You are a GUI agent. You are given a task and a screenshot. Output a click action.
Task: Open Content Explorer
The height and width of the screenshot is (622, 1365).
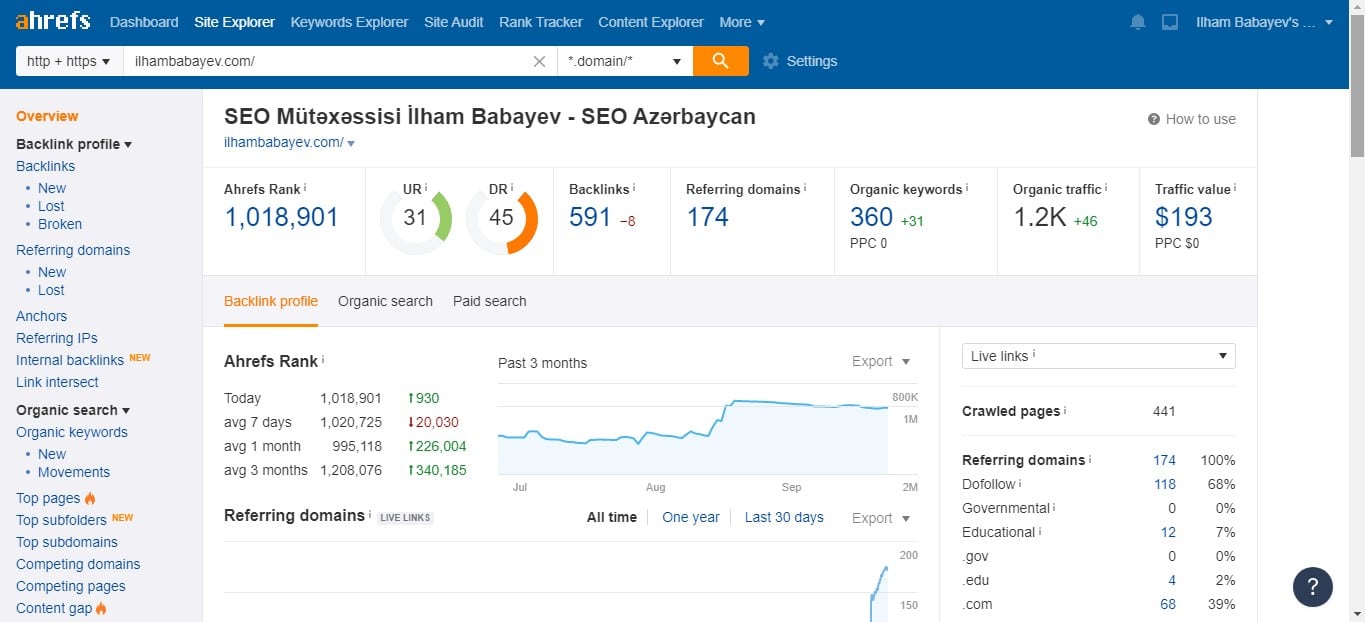point(651,22)
